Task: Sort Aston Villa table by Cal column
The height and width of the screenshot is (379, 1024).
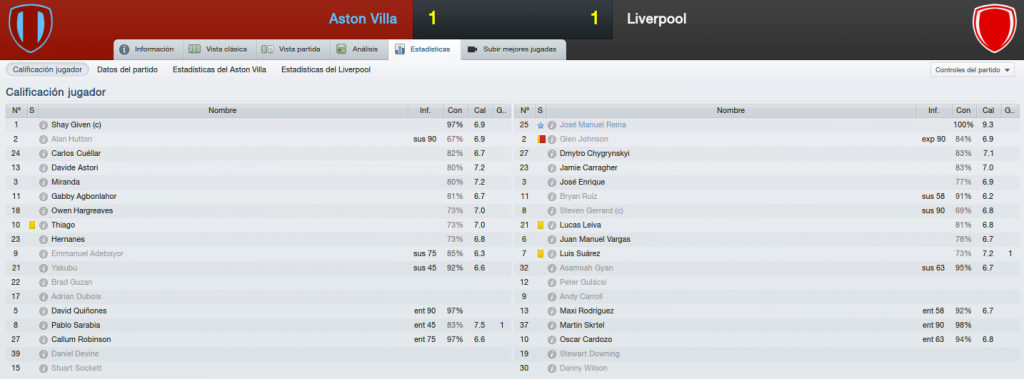Action: pyautogui.click(x=479, y=110)
